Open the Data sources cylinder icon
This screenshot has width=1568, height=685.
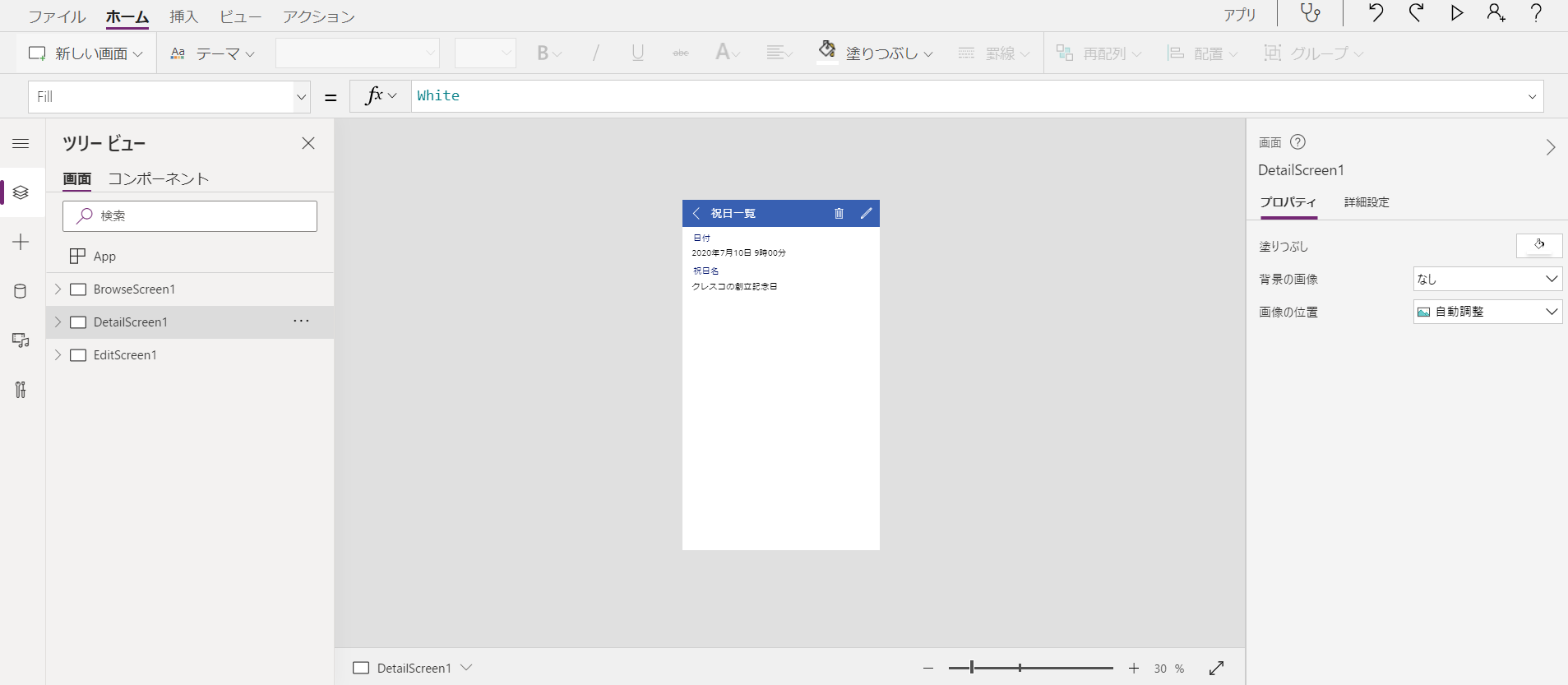(x=21, y=291)
